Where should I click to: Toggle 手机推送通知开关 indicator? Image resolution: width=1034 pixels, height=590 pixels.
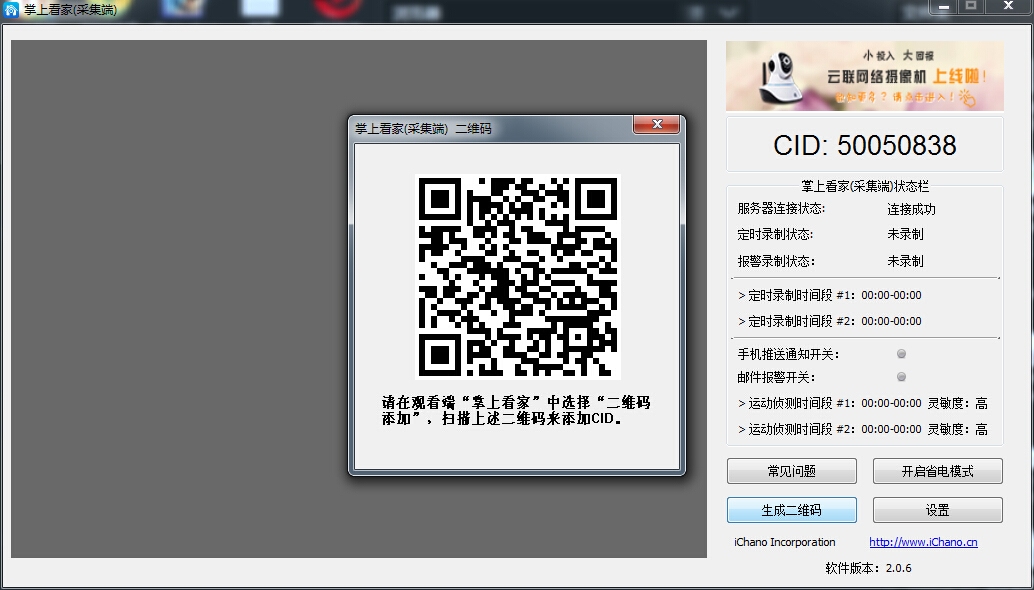coord(901,354)
